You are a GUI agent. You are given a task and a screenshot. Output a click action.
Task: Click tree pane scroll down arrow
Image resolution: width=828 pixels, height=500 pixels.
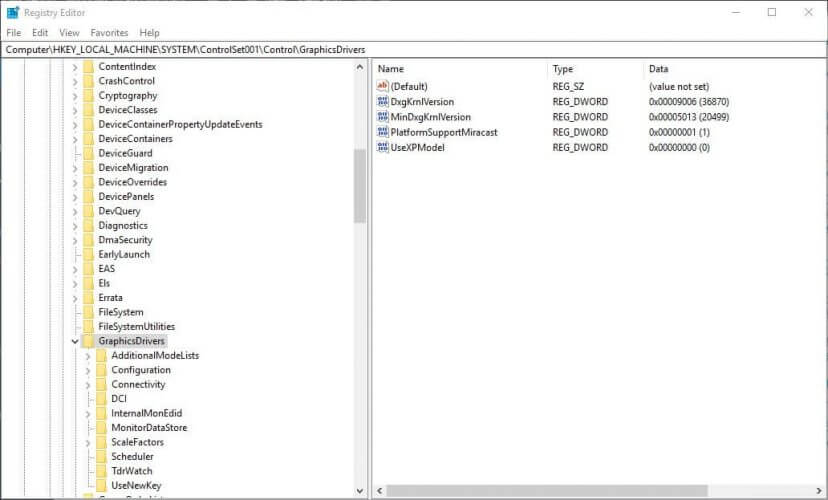pyautogui.click(x=360, y=491)
